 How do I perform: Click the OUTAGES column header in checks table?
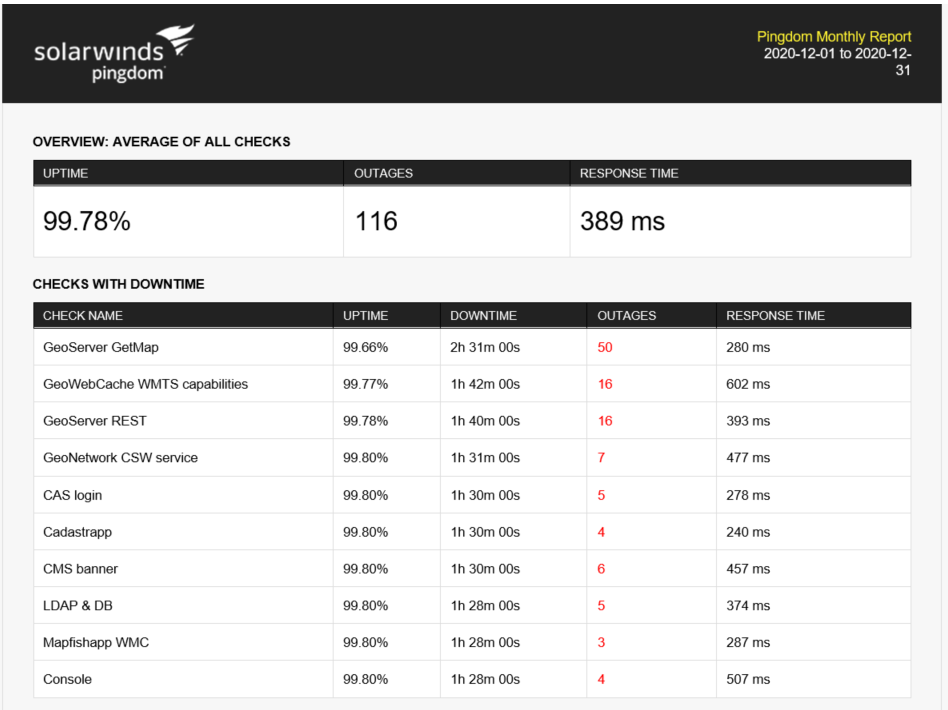(626, 316)
